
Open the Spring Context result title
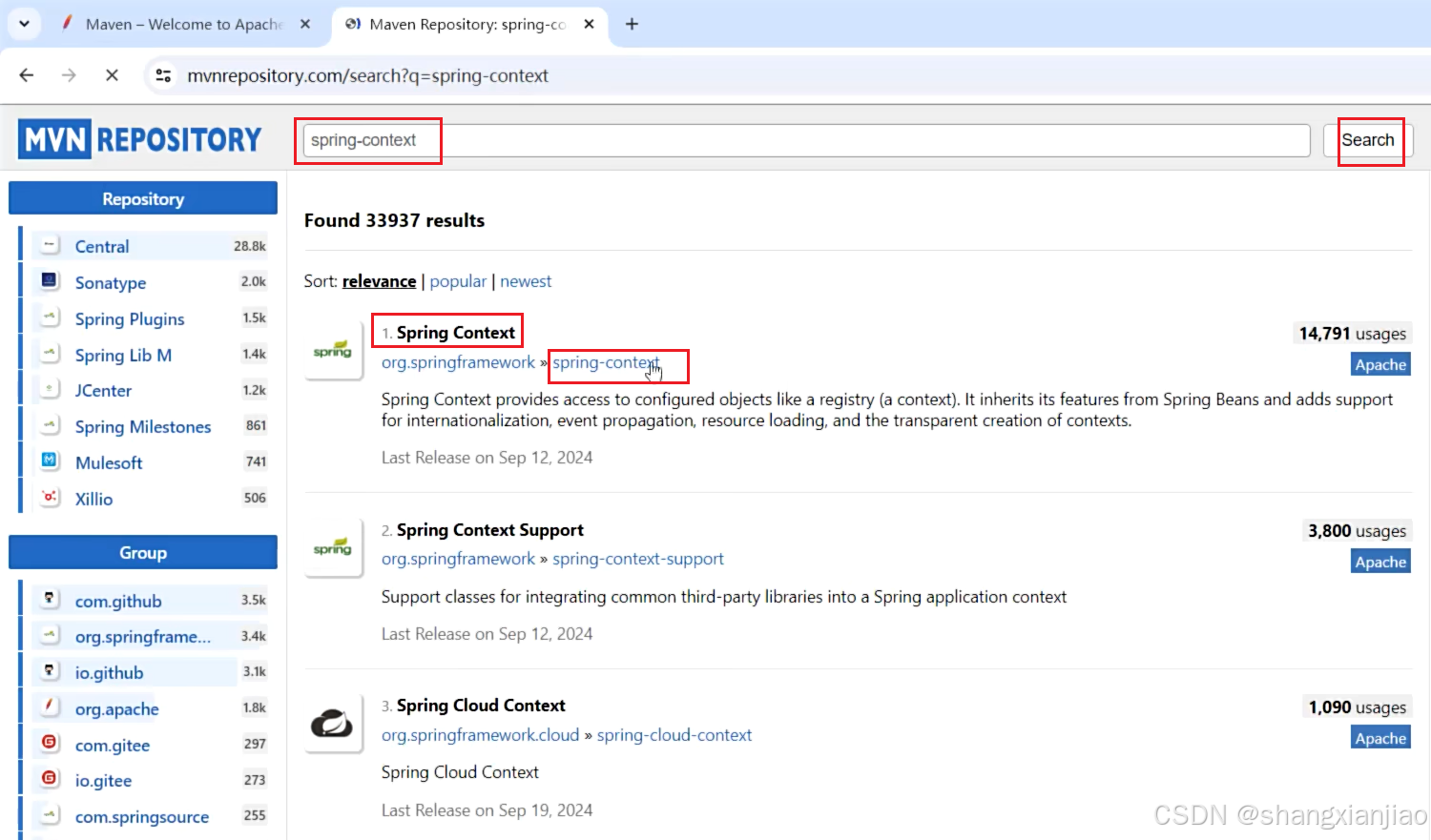click(455, 333)
